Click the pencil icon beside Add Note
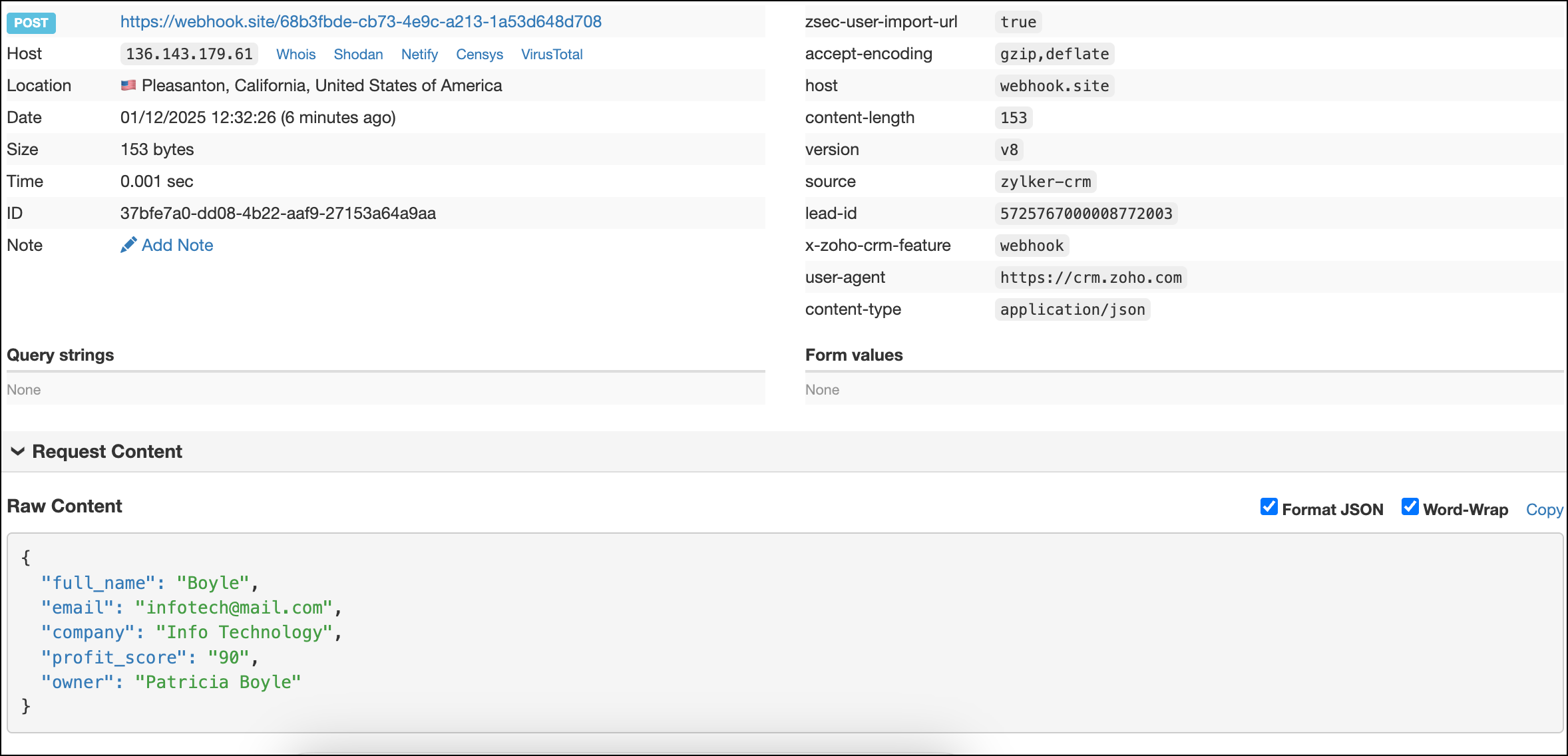 click(128, 245)
